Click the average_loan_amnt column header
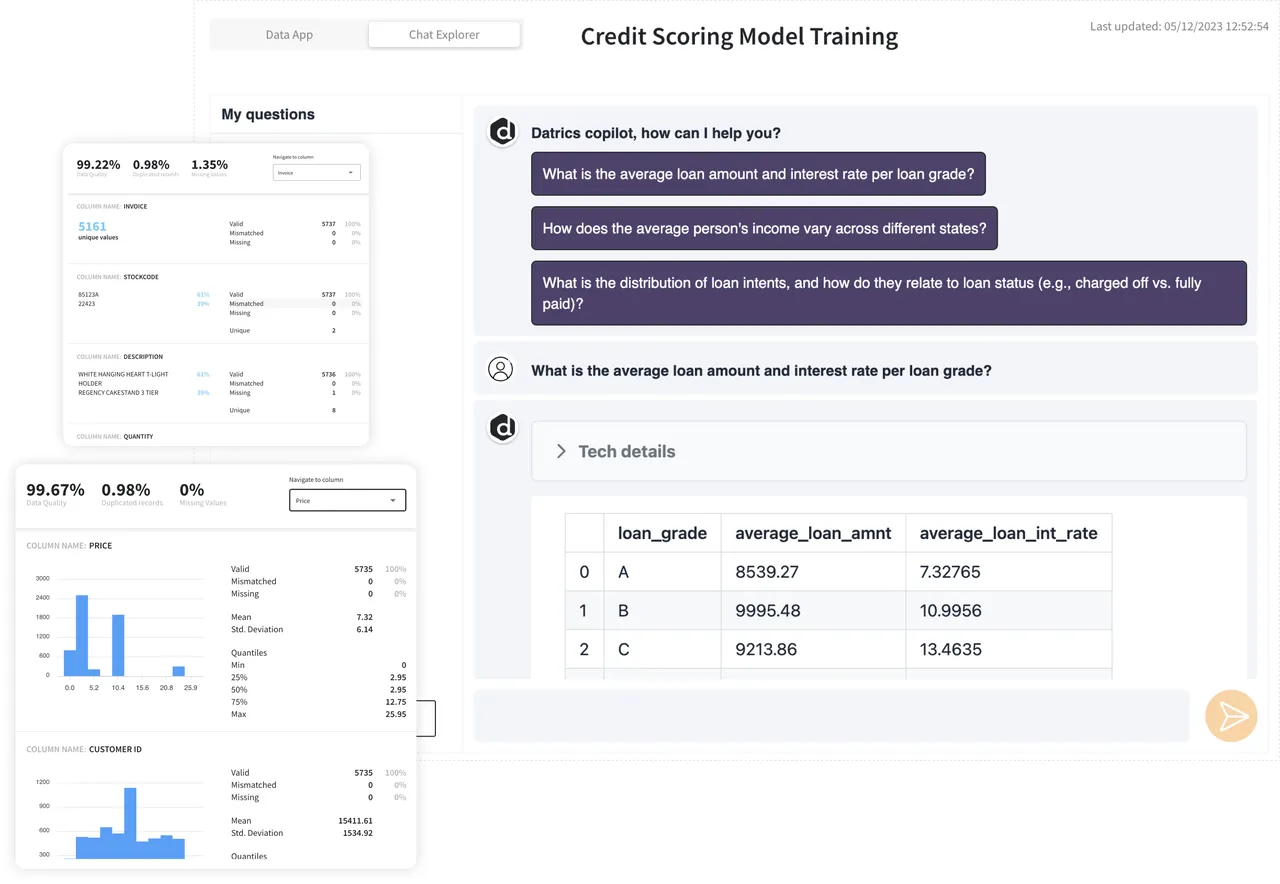 coord(813,534)
